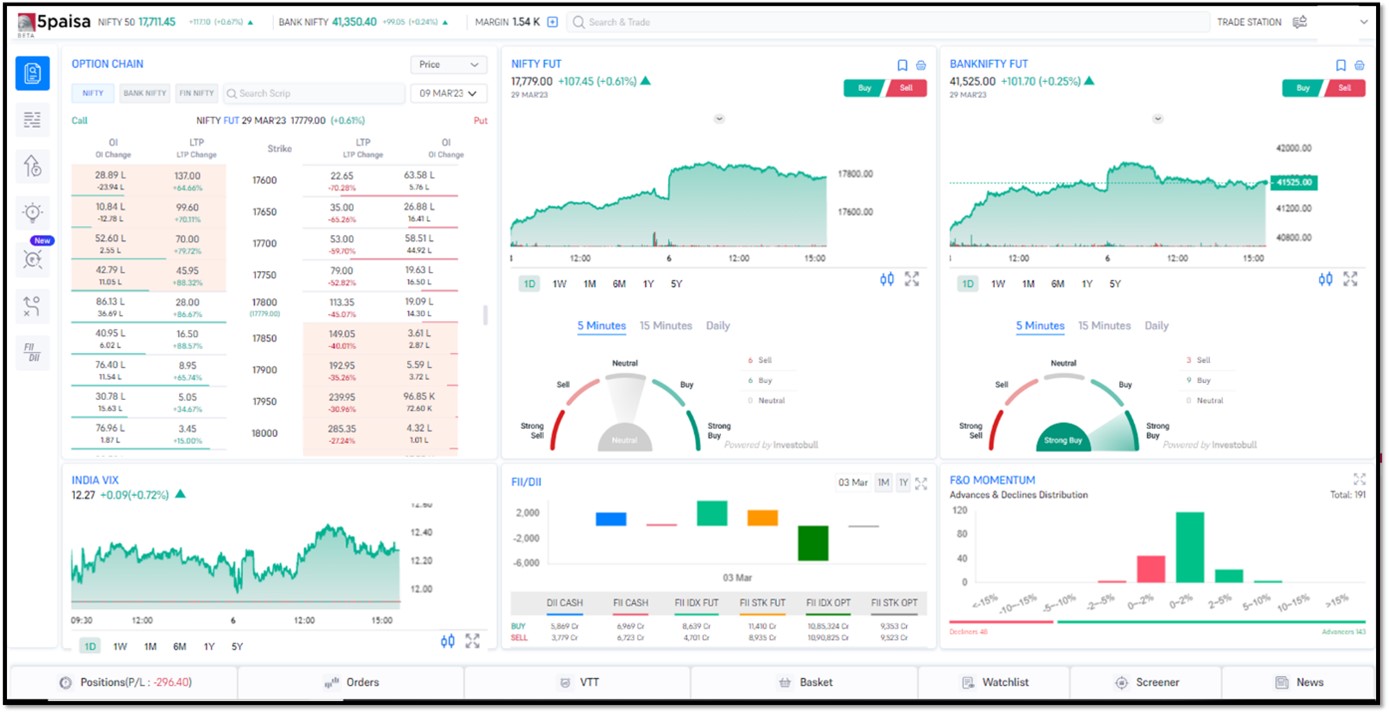Open the lightbulb ideas sidebar icon
This screenshot has width=1389, height=713.
tap(32, 212)
